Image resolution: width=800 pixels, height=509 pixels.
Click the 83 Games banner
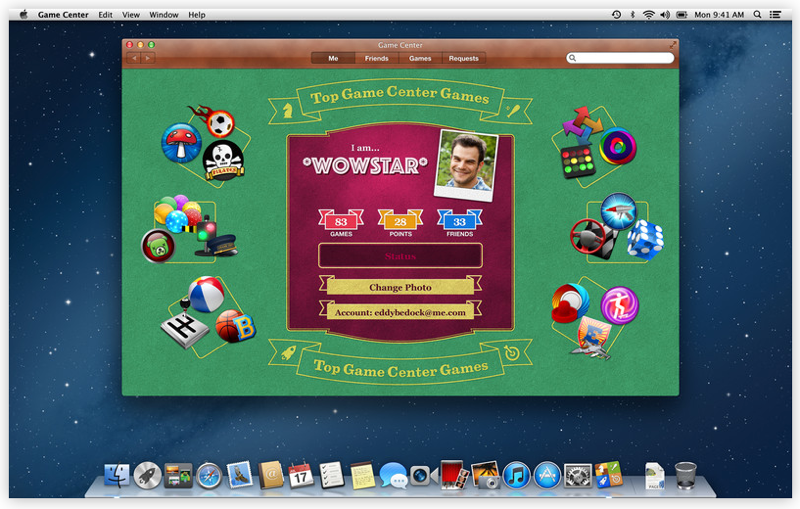(x=341, y=223)
